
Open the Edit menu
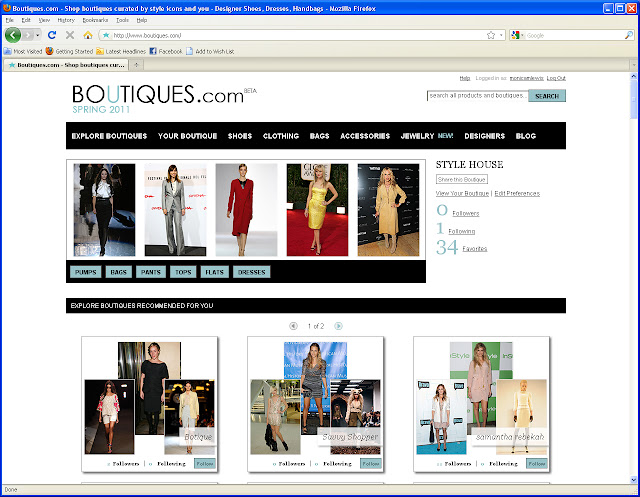coord(26,20)
